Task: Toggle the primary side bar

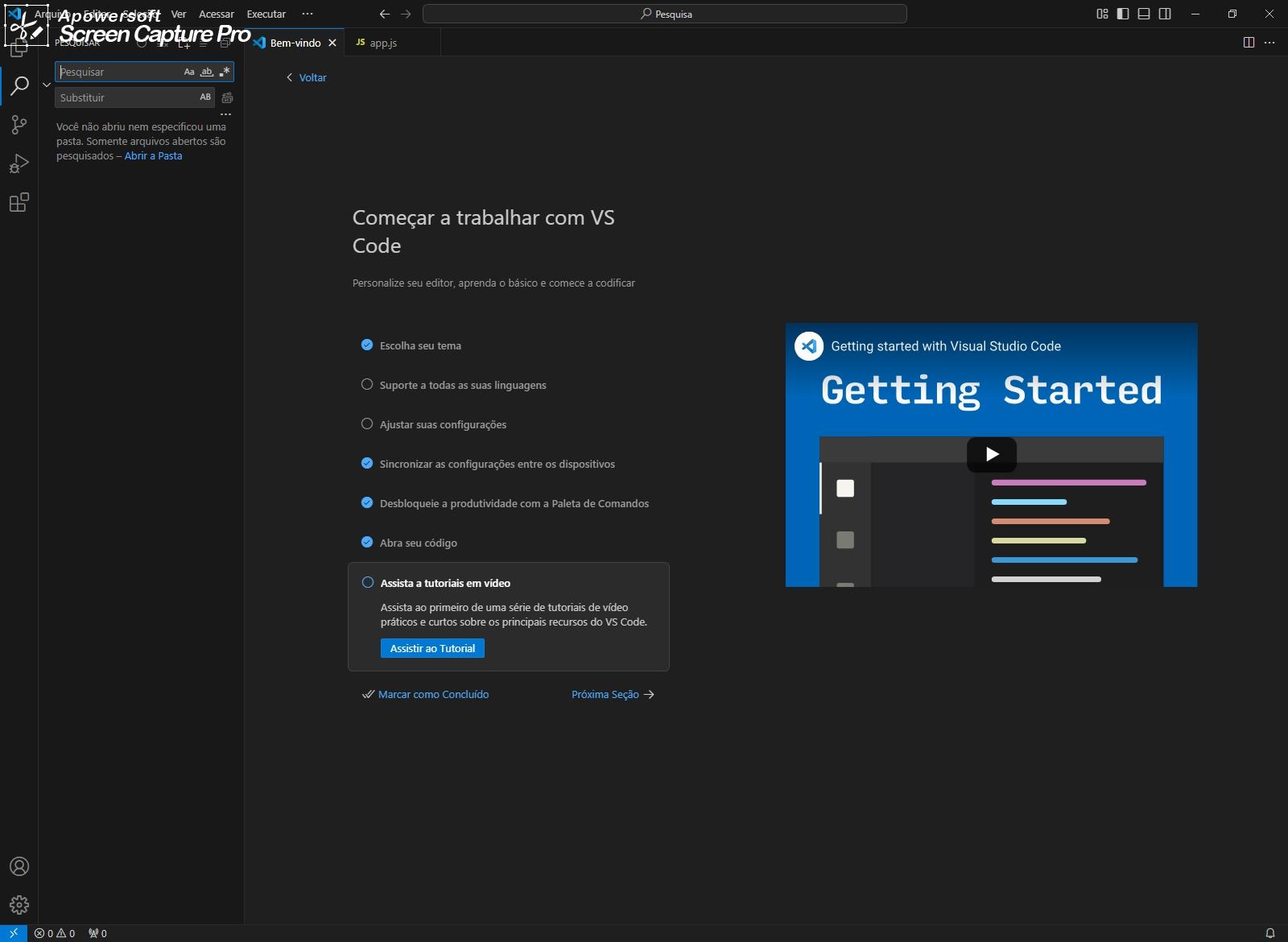Action: point(1123,14)
